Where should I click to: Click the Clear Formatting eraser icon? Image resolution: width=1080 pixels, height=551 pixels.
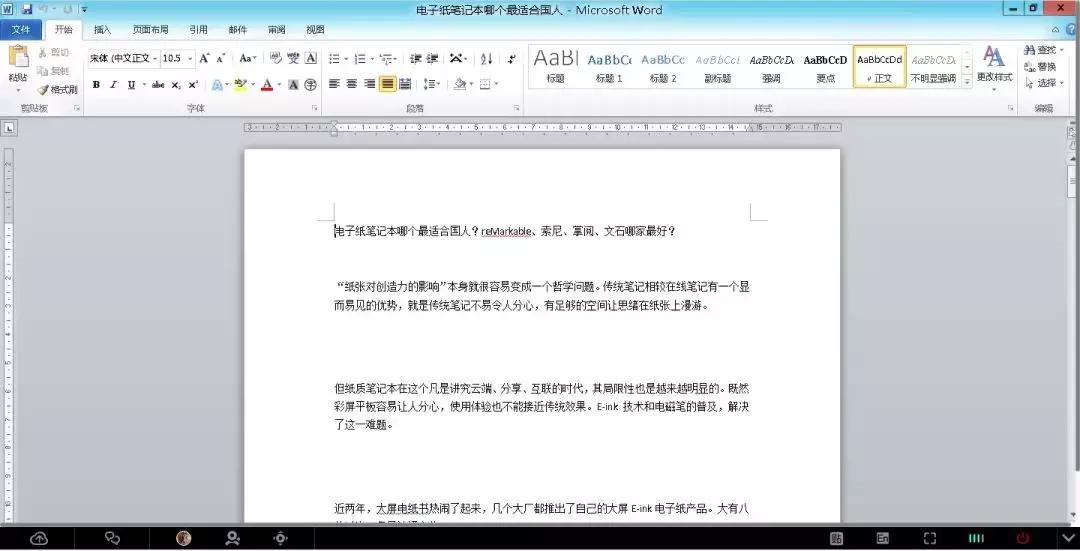tap(276, 59)
